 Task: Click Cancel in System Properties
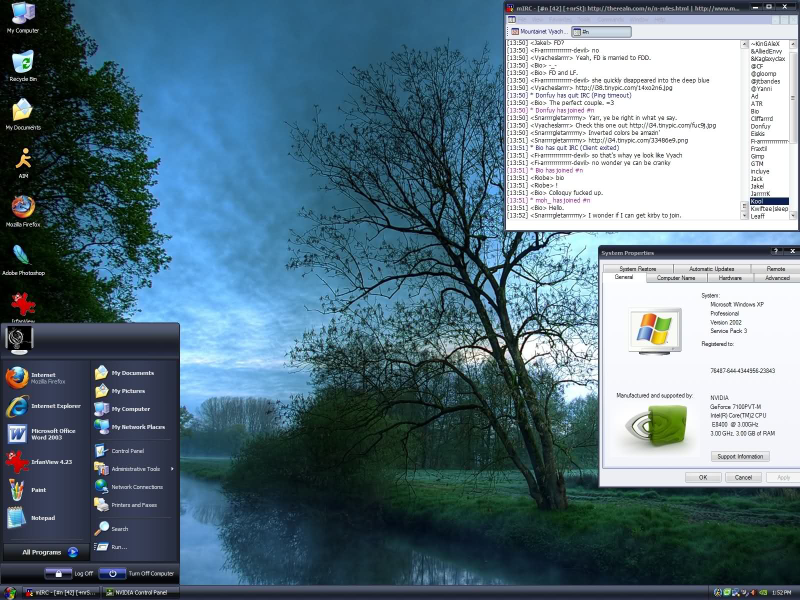(x=743, y=478)
